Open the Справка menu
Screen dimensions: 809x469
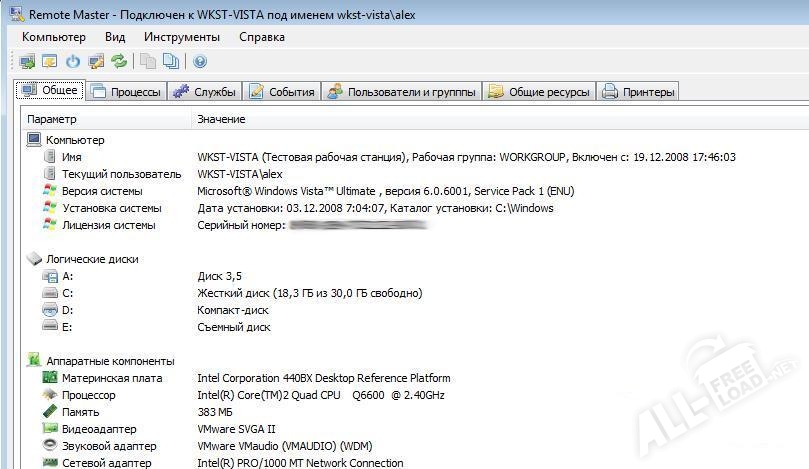262,37
